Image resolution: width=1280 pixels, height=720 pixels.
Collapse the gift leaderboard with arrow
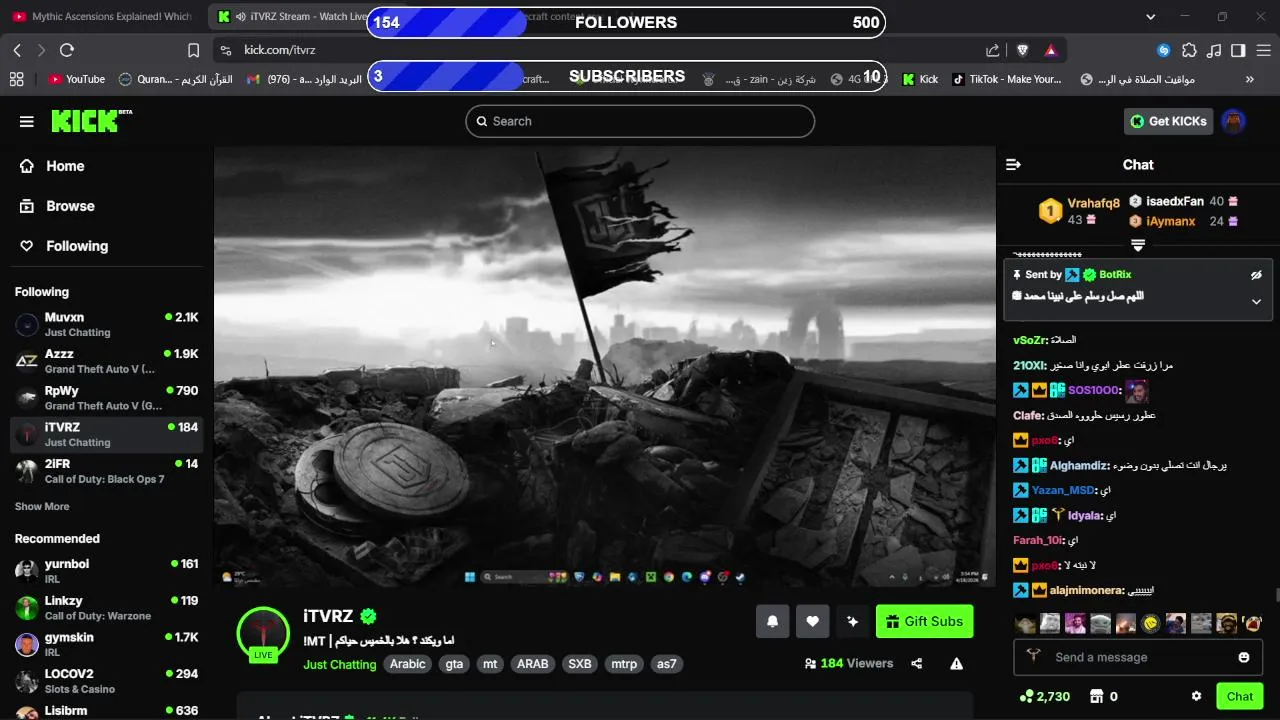tap(1138, 245)
